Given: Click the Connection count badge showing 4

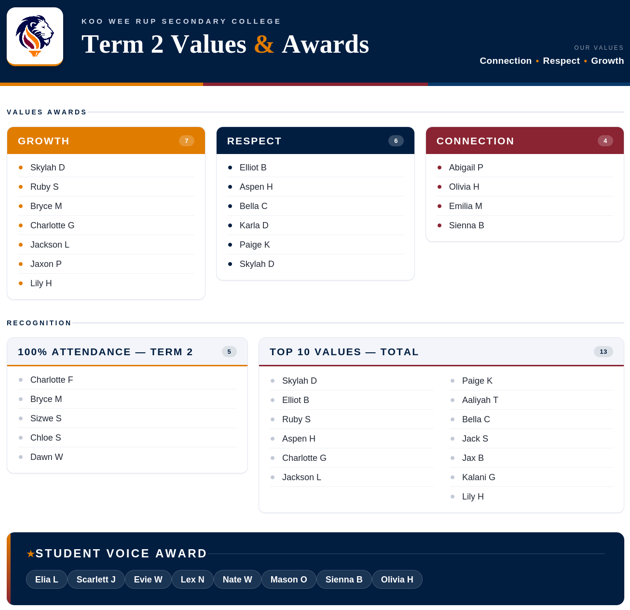Looking at the screenshot, I should click(605, 141).
